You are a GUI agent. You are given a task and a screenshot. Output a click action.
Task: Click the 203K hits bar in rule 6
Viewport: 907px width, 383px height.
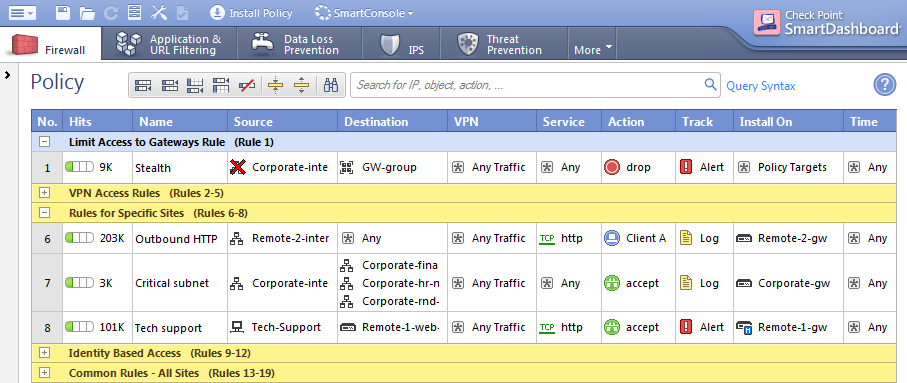click(79, 238)
